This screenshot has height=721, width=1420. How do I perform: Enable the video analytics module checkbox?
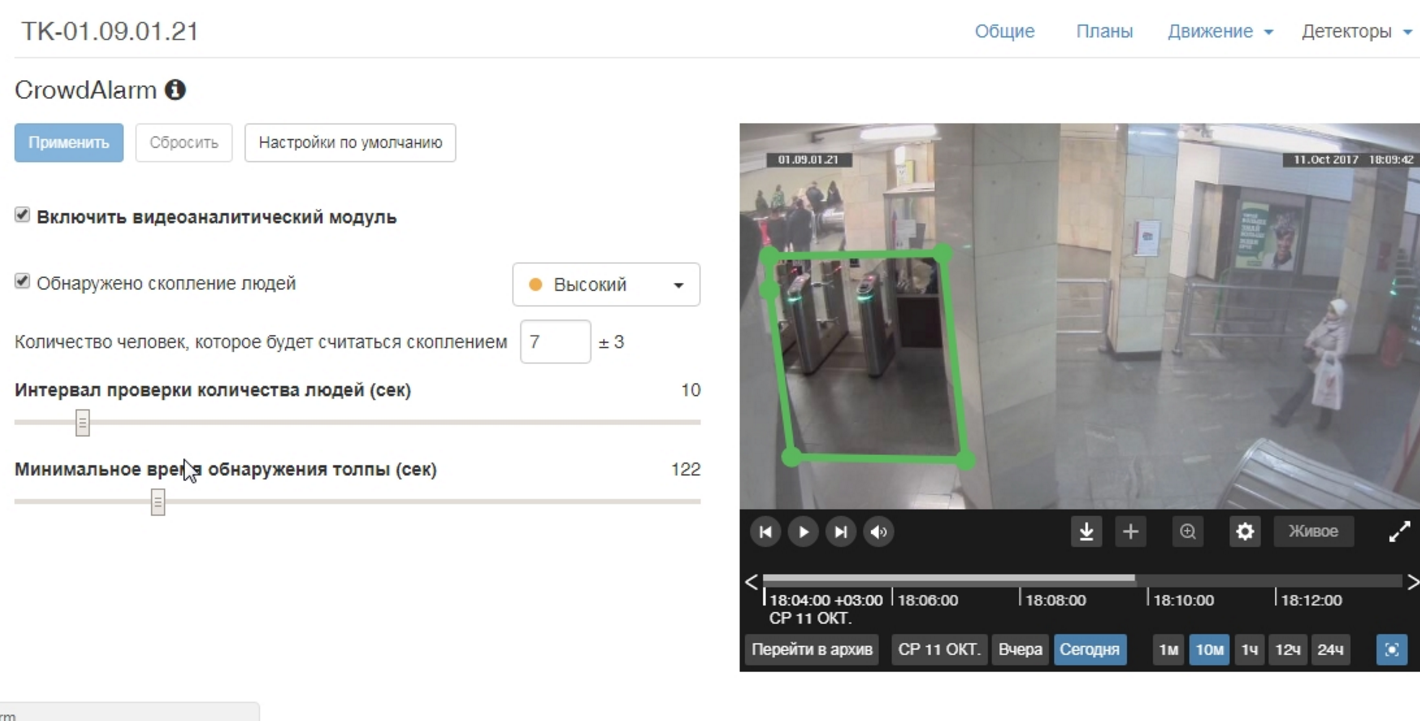[x=22, y=215]
